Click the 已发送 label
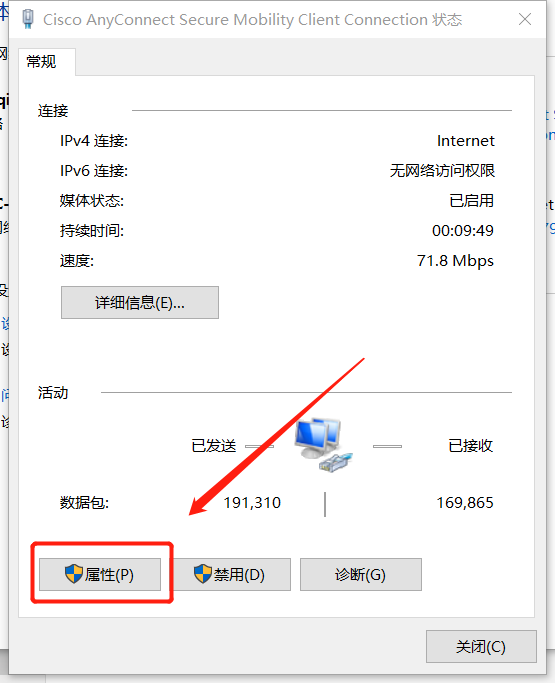The image size is (555, 683). click(x=213, y=446)
